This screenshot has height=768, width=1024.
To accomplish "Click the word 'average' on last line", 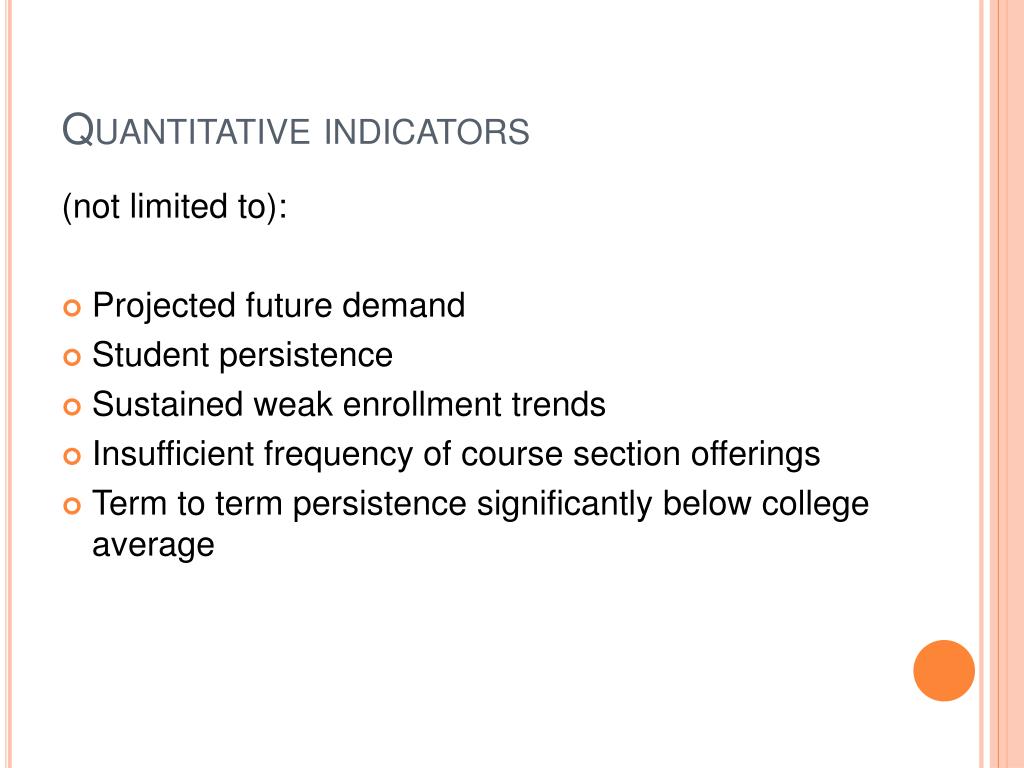I will 153,546.
